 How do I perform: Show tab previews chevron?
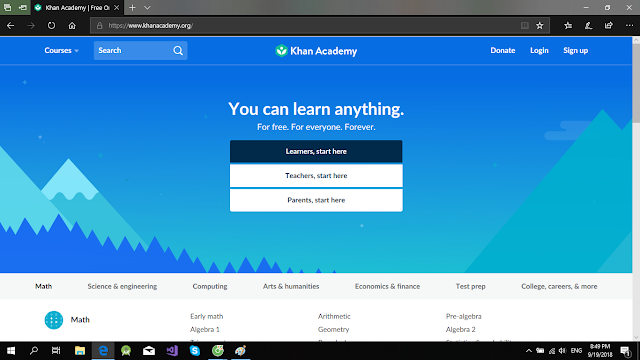point(147,7)
